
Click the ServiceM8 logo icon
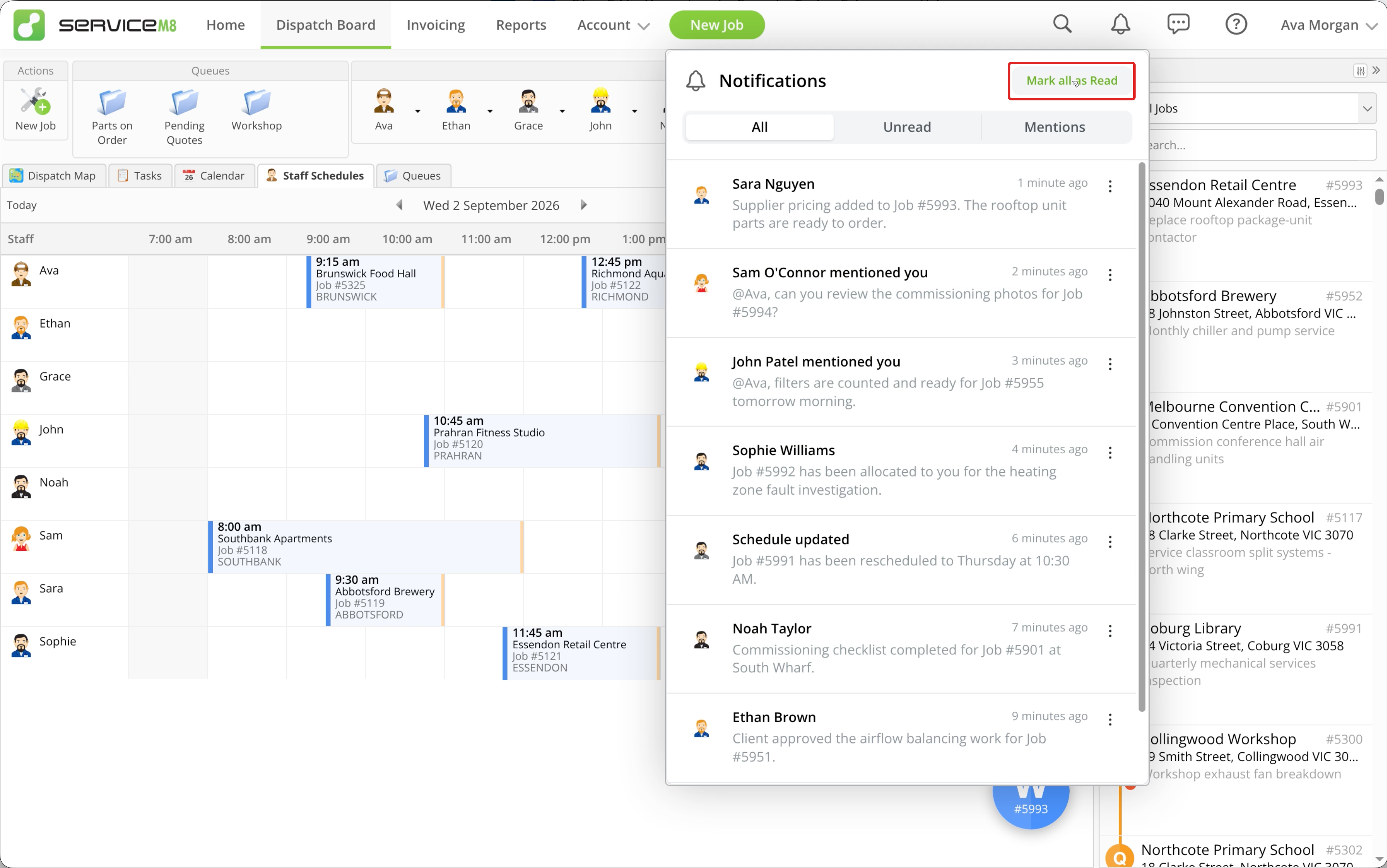pyautogui.click(x=29, y=24)
